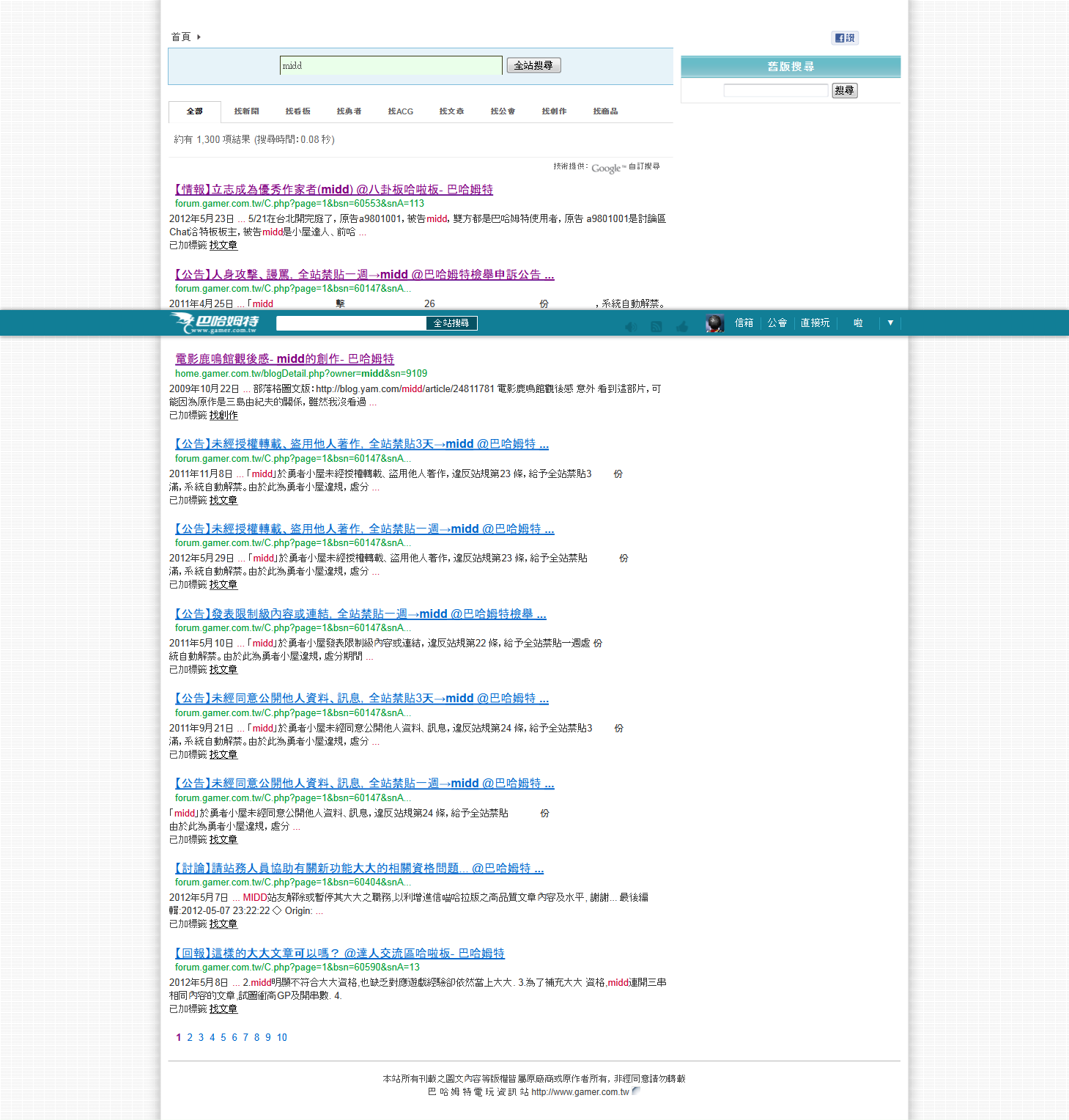Click the Bahamut logo in the top bar
Viewport: 1069px width, 1120px height.
tap(214, 323)
